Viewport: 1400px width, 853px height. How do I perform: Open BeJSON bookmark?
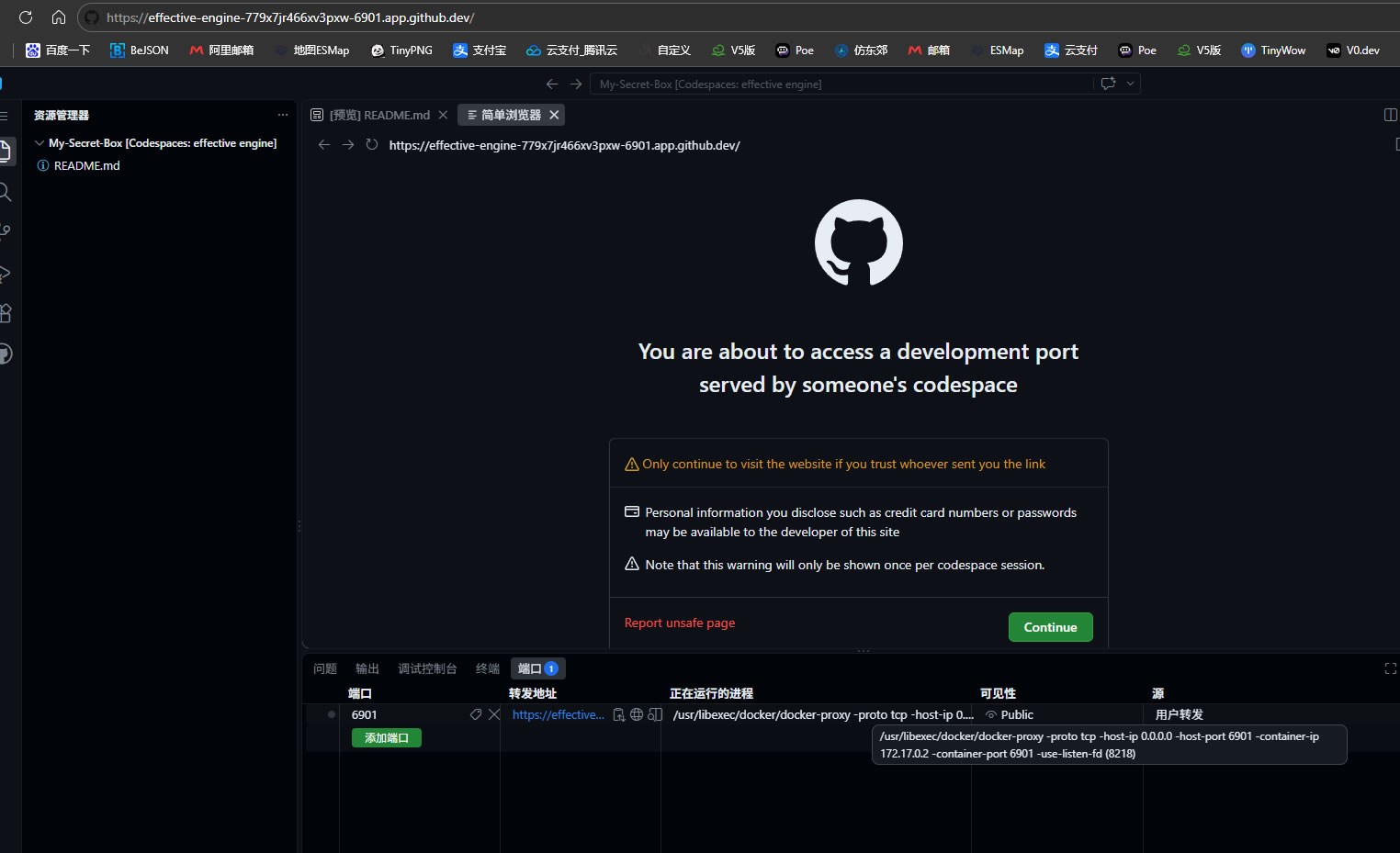tap(140, 51)
